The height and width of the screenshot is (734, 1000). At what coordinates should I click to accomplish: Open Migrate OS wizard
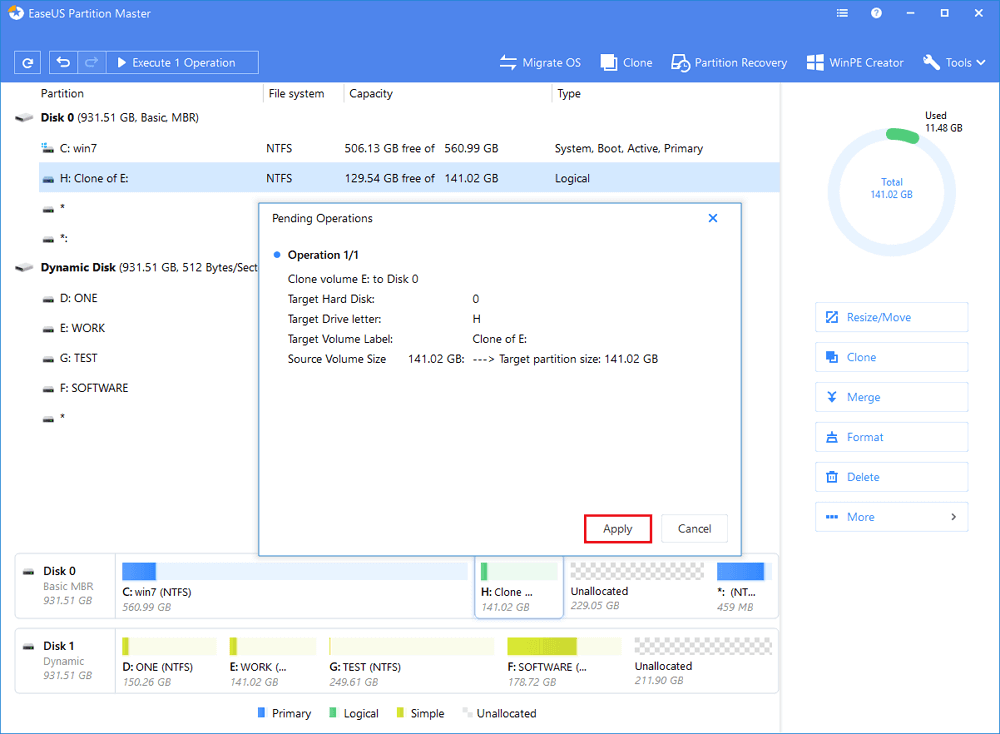coord(540,62)
